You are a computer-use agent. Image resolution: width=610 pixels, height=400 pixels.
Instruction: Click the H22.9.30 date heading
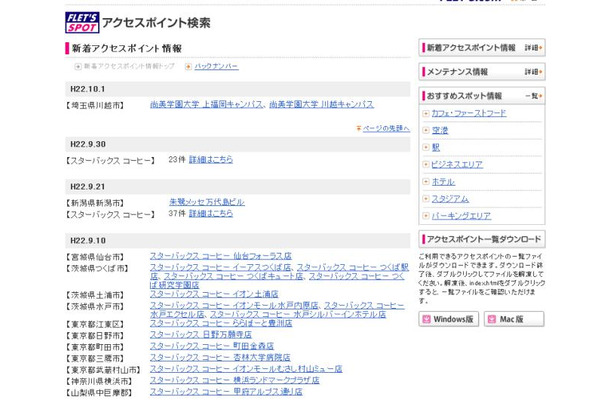[88, 144]
